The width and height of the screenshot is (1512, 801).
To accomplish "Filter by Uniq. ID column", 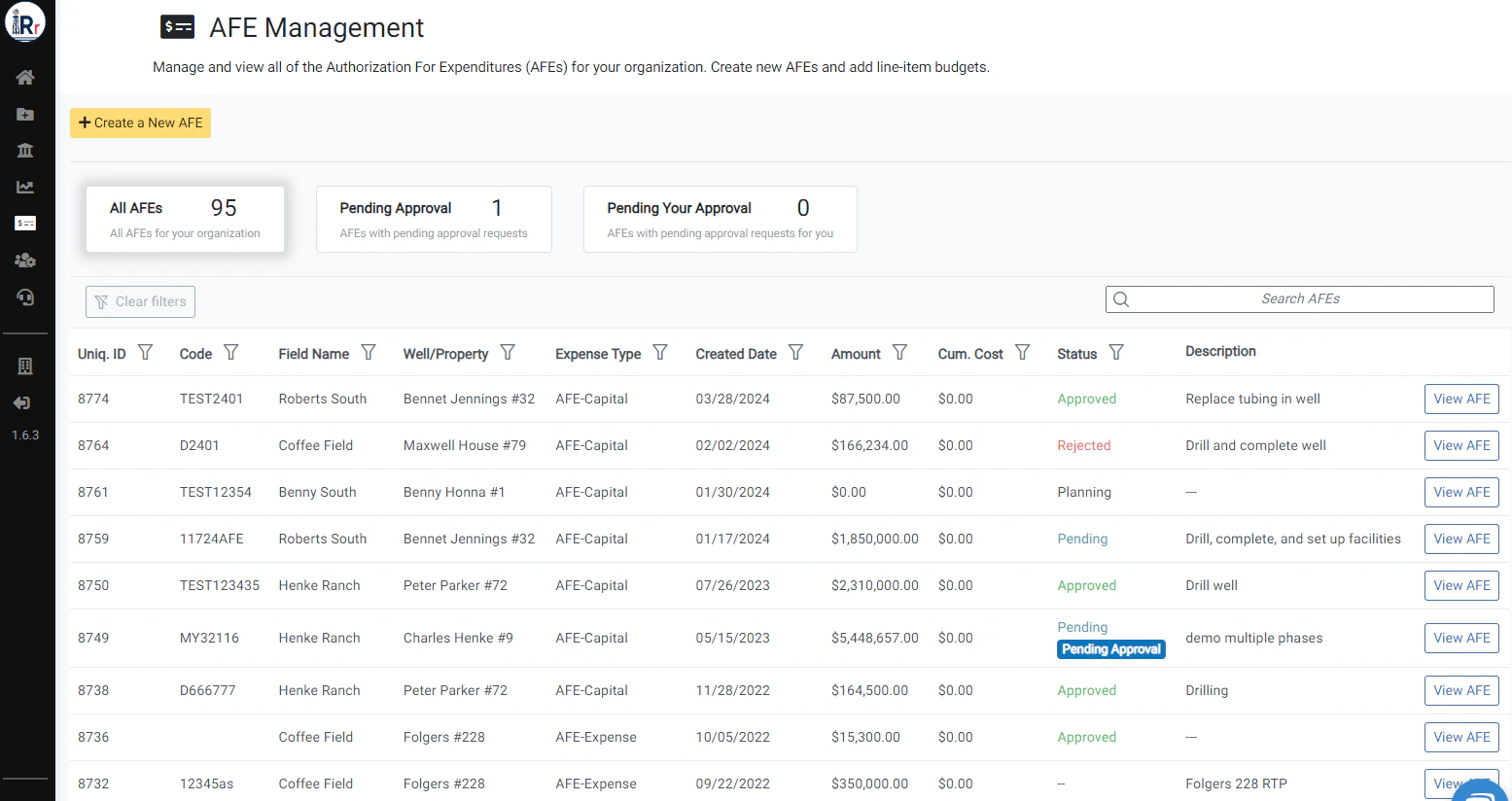I will click(x=145, y=352).
